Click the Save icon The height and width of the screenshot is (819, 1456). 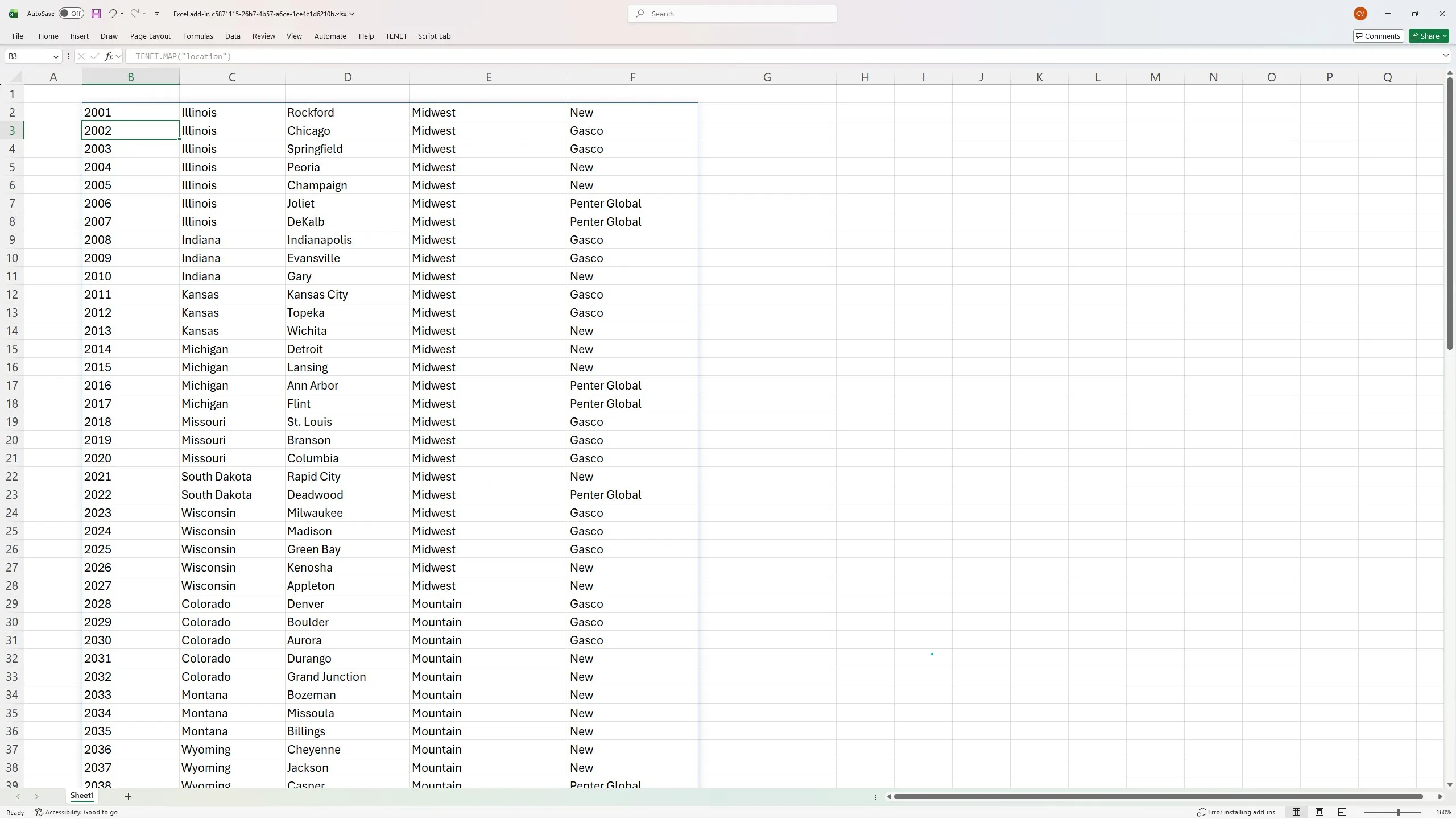point(96,14)
